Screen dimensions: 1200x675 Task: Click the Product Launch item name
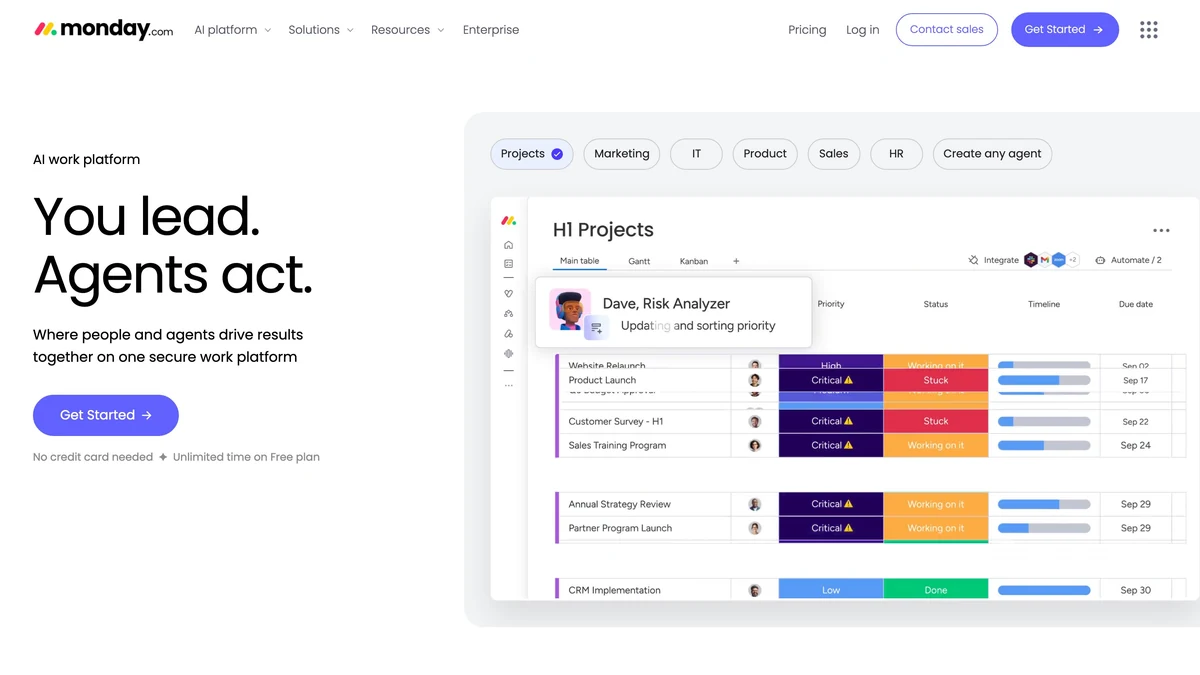[602, 380]
